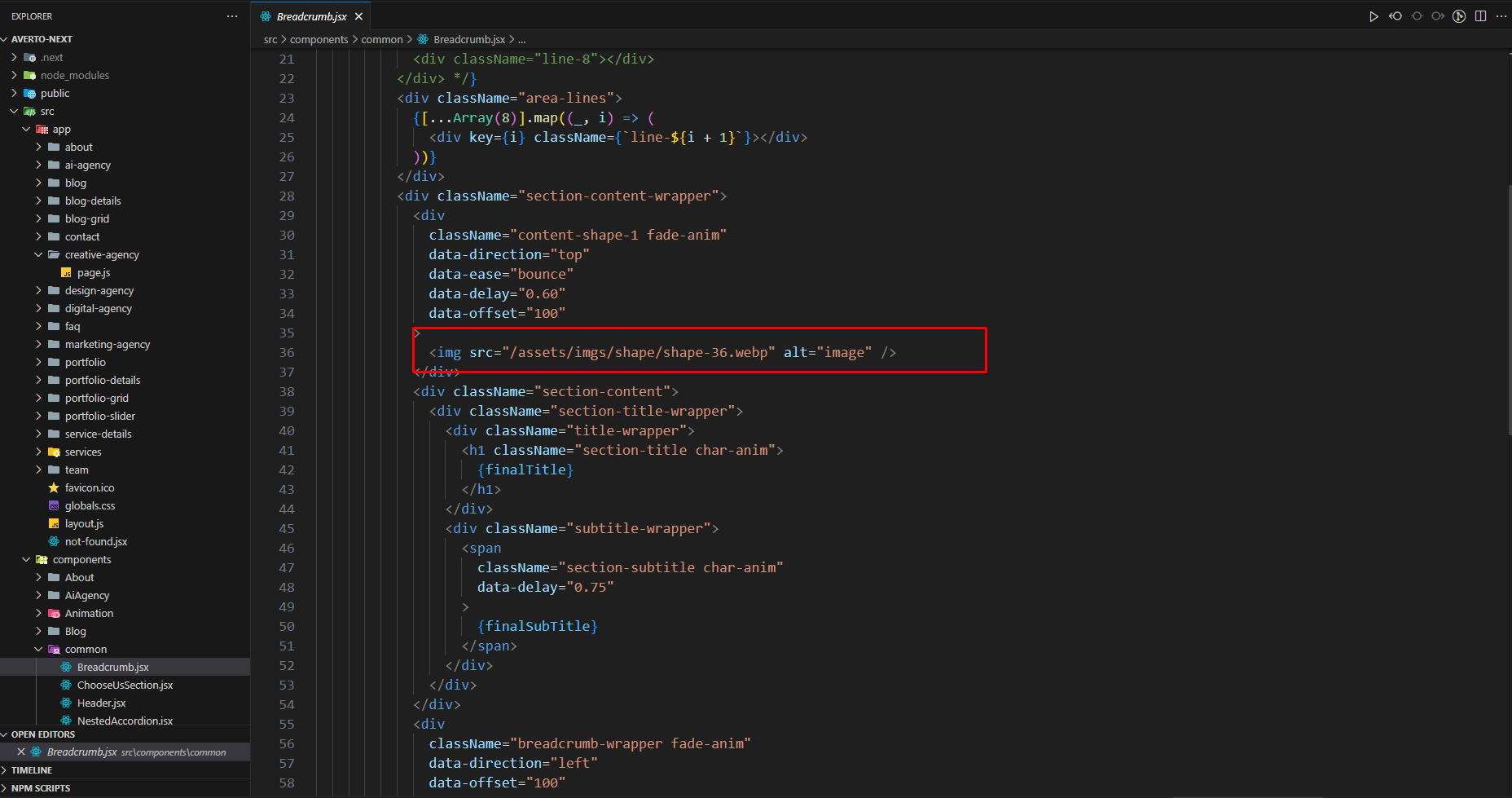Image resolution: width=1512 pixels, height=798 pixels.
Task: Click the globals.css file icon
Action: pyautogui.click(x=54, y=505)
